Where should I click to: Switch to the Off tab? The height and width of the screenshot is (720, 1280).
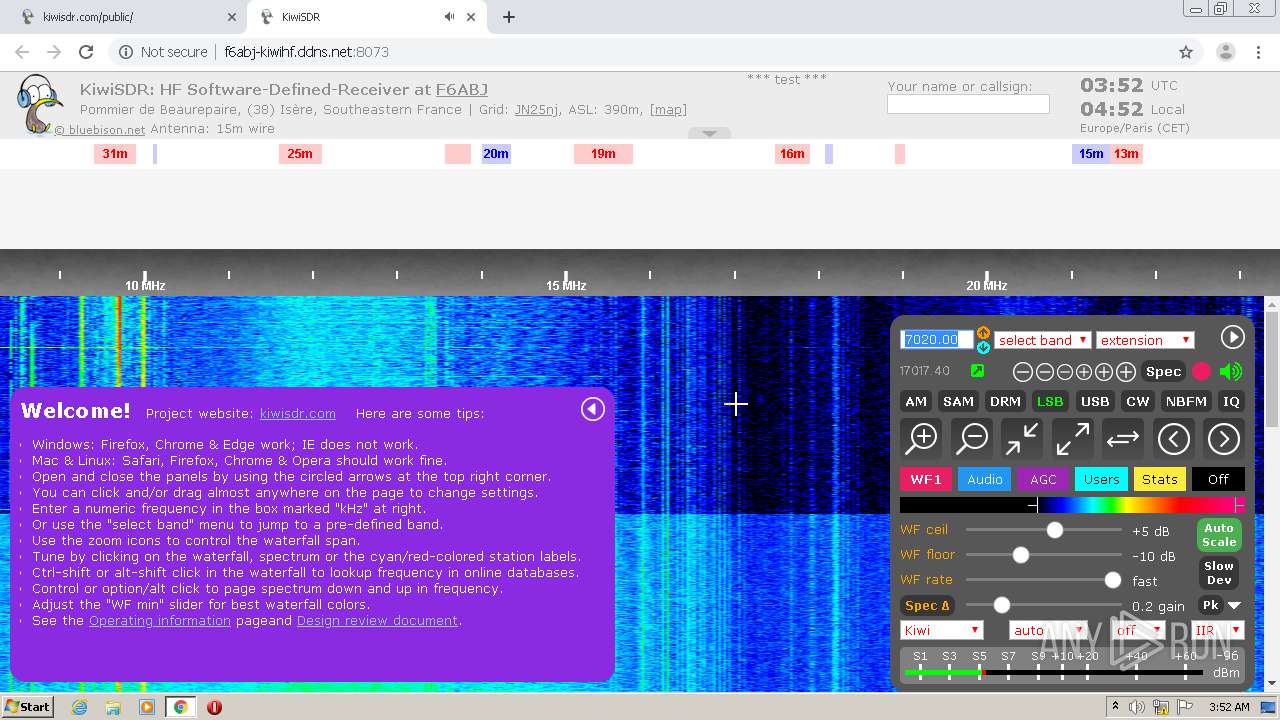1218,479
